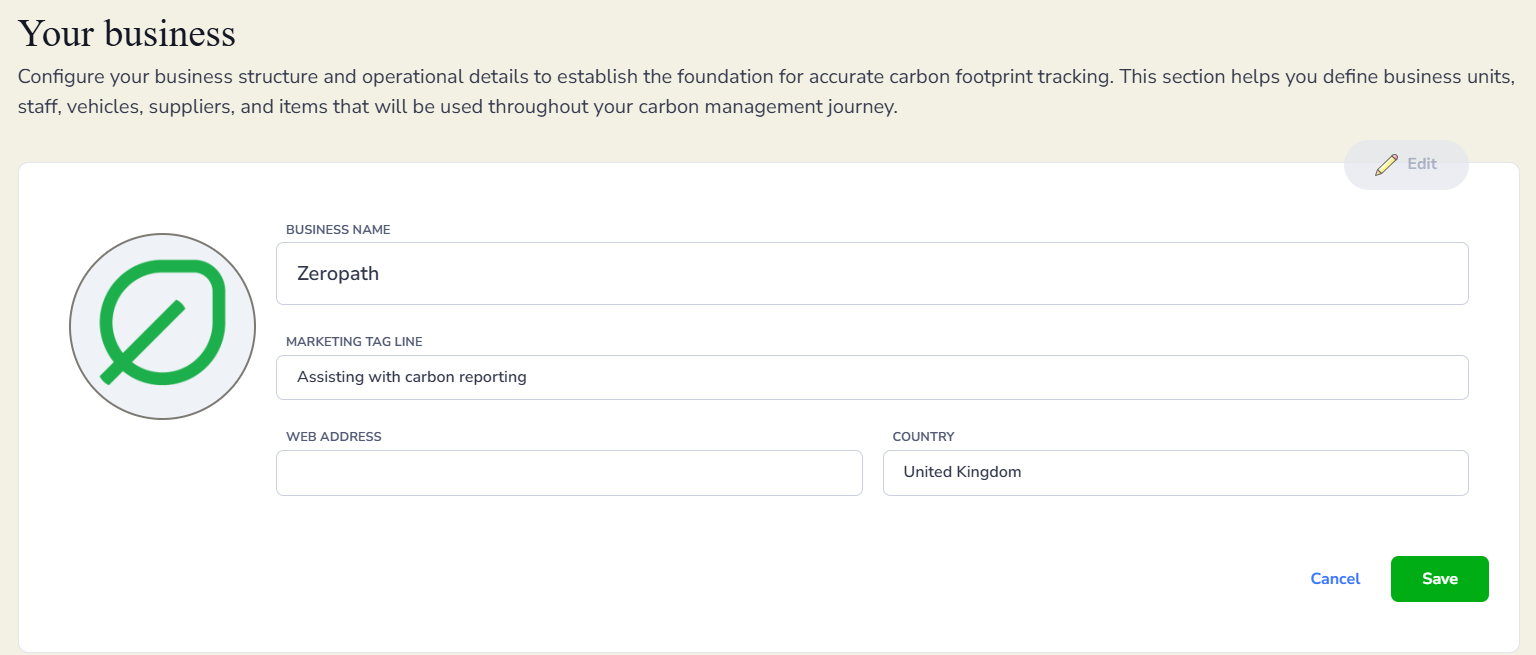Cancel editing the business details
The width and height of the screenshot is (1536, 655).
tap(1335, 579)
